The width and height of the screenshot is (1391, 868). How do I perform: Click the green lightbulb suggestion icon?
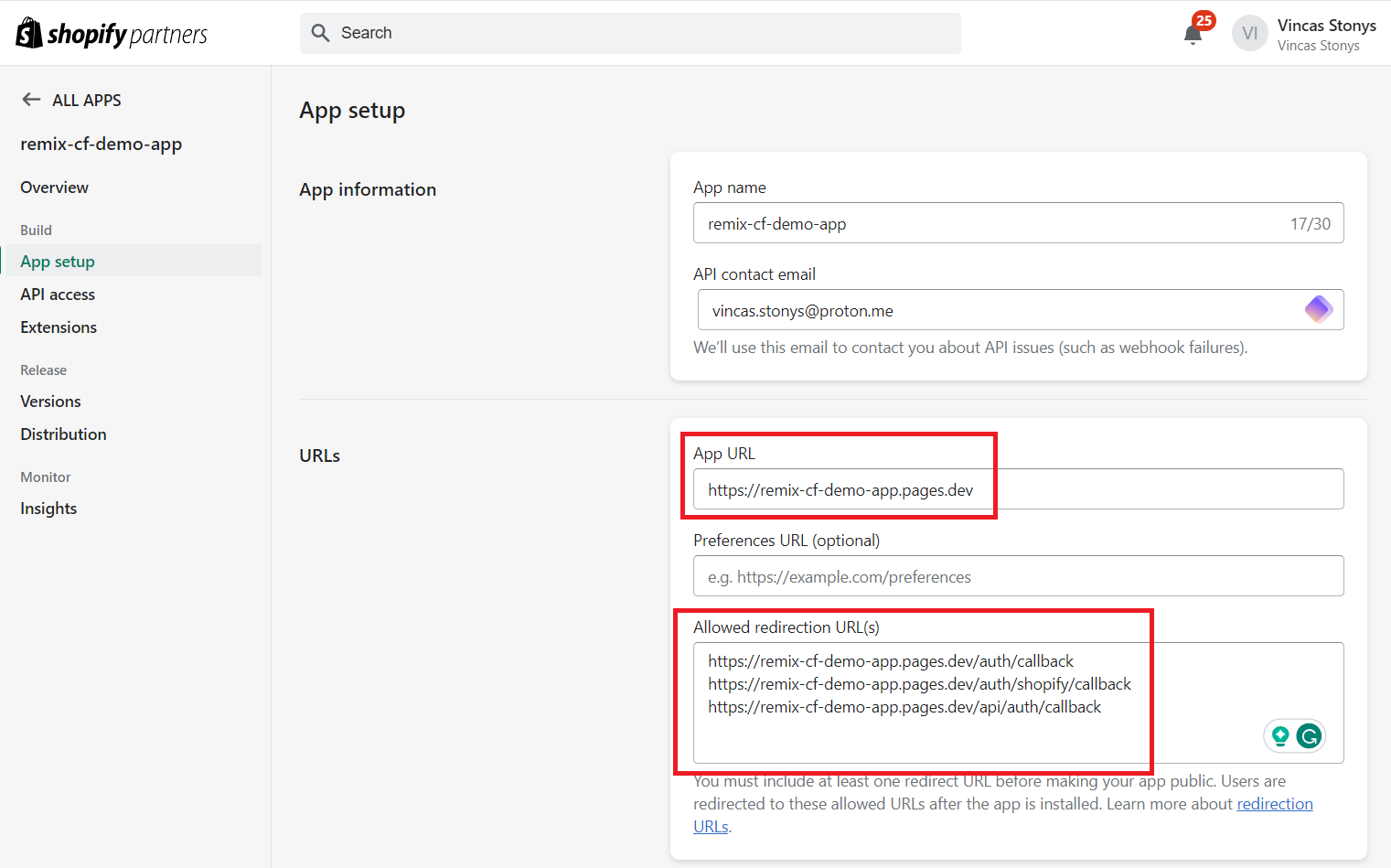click(1280, 735)
